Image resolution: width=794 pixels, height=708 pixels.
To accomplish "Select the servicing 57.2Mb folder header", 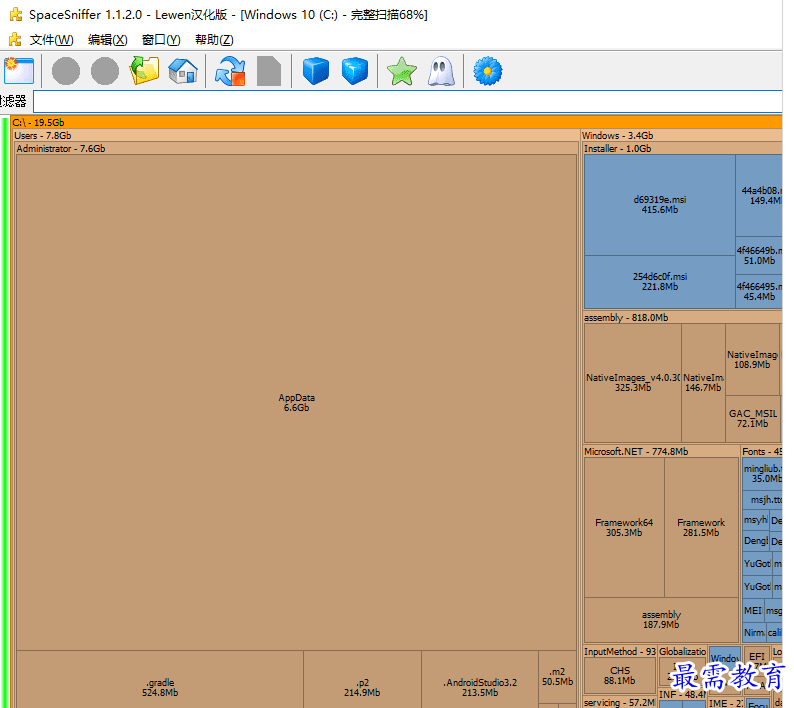I will click(x=620, y=702).
